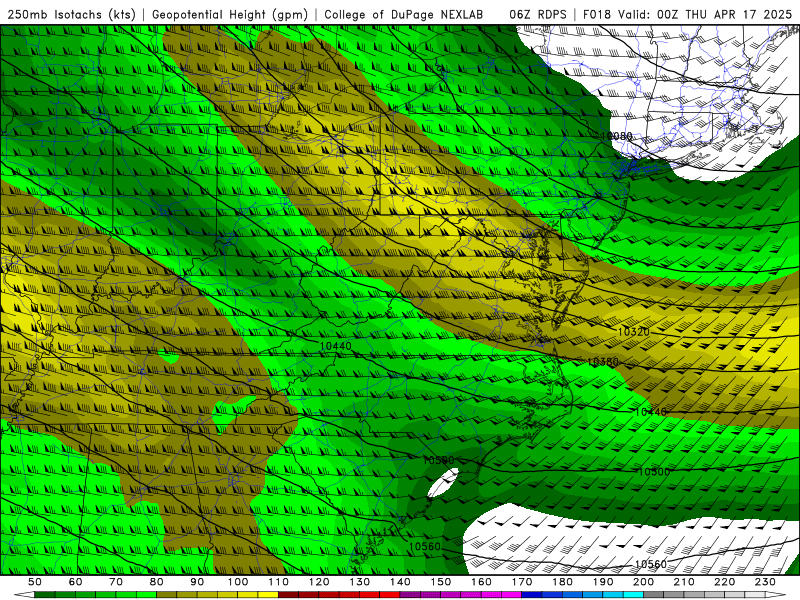Viewport: 800px width, 600px height.
Task: Click the 50 value on the color scale
Action: point(35,582)
